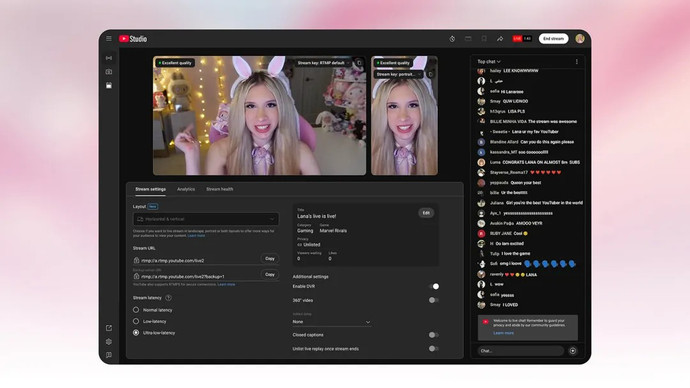Click the stopwatch timer icon in header
The image size is (690, 388).
(452, 39)
